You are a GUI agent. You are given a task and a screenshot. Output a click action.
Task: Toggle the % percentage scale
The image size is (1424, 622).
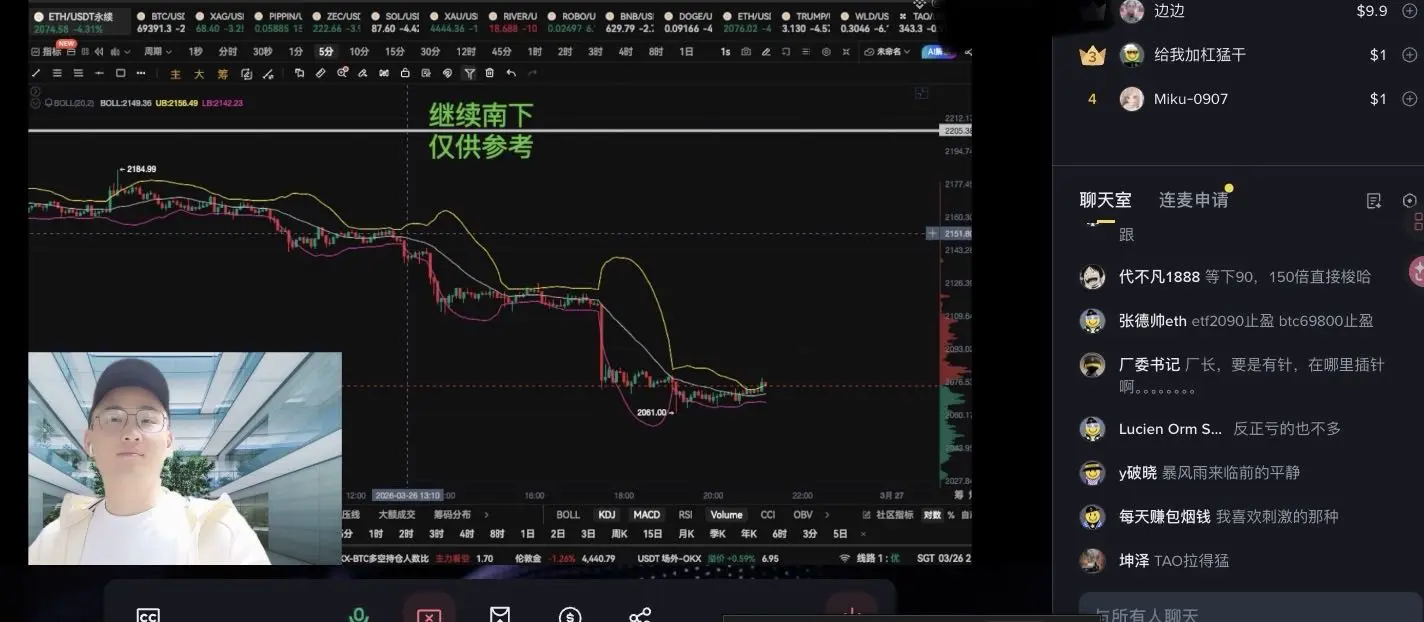pyautogui.click(x=951, y=515)
